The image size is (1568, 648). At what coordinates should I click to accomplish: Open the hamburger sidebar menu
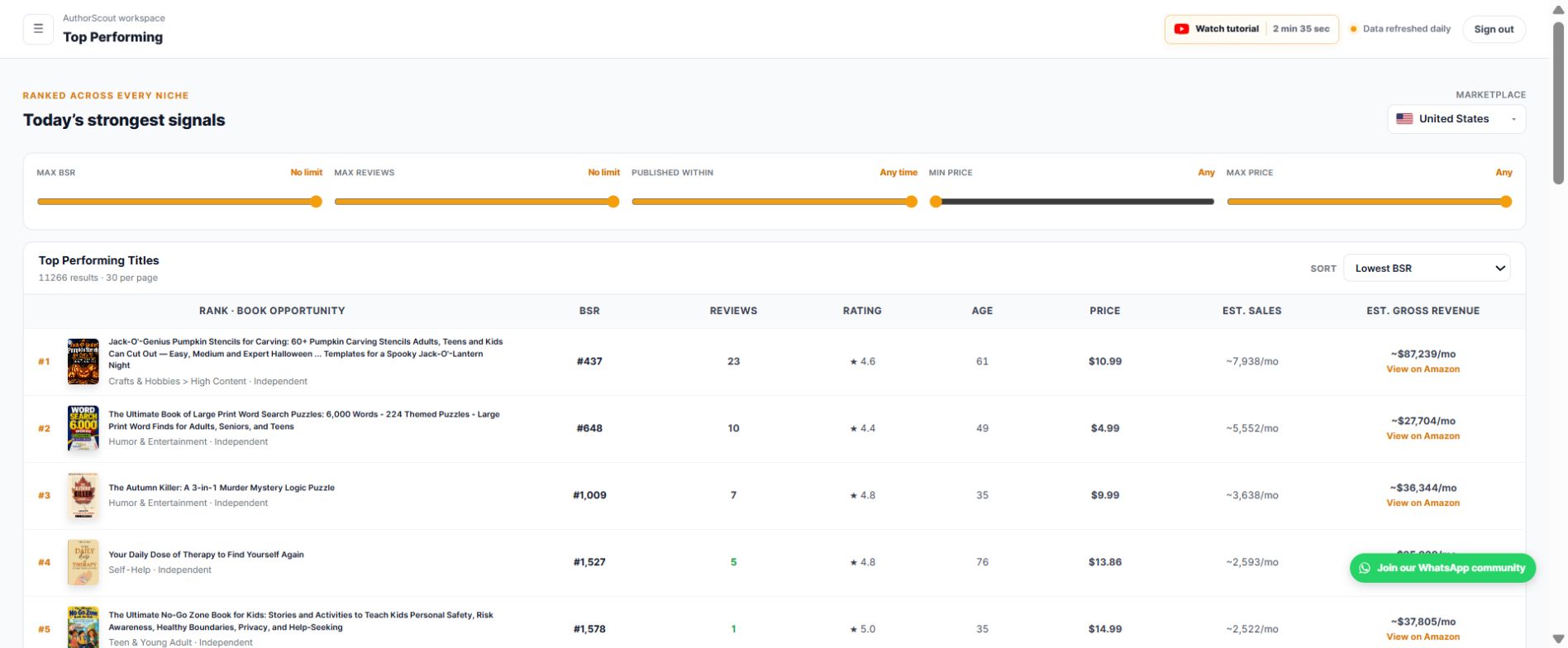tap(38, 29)
